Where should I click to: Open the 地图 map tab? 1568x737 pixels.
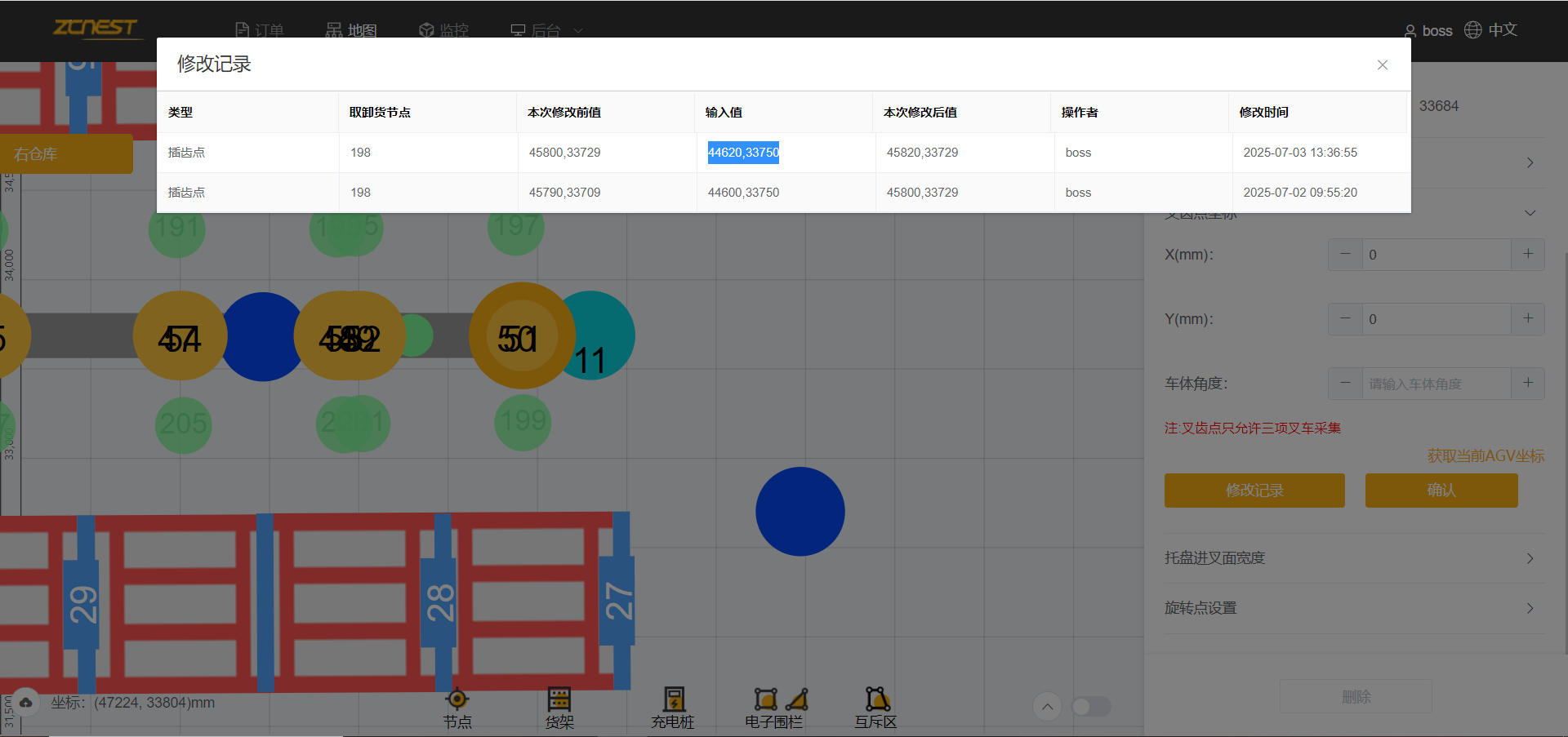(x=352, y=31)
